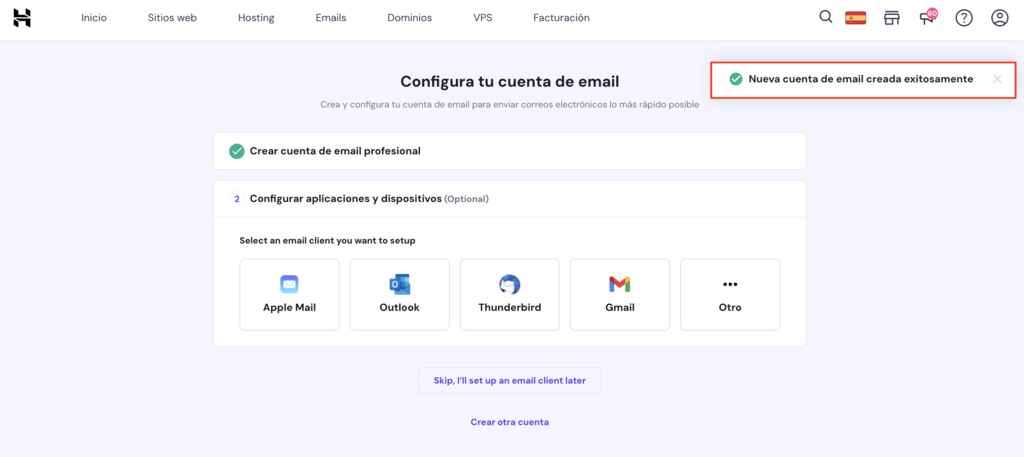The height and width of the screenshot is (457, 1024).
Task: Click the Apple Mail envelope icon
Action: (x=289, y=284)
